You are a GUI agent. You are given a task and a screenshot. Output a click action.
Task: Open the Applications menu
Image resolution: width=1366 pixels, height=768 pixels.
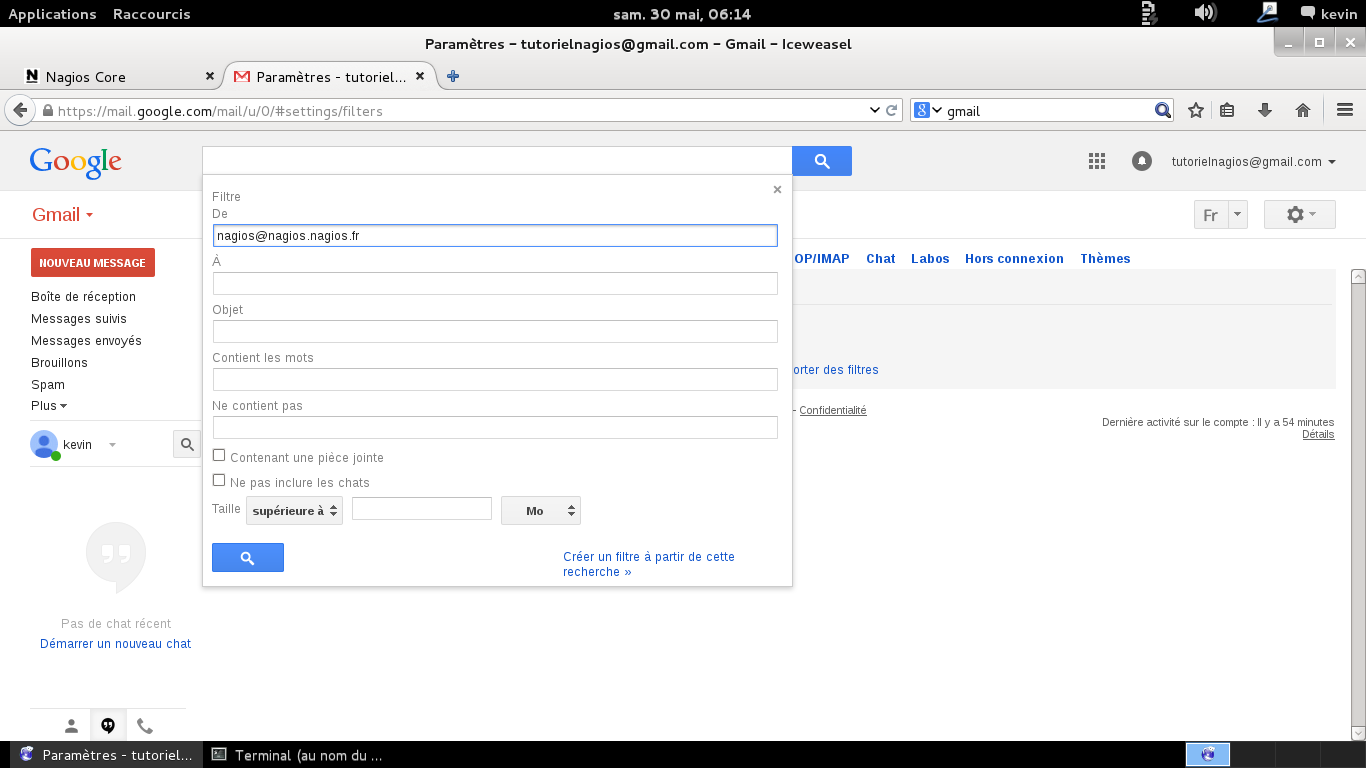[x=52, y=13]
